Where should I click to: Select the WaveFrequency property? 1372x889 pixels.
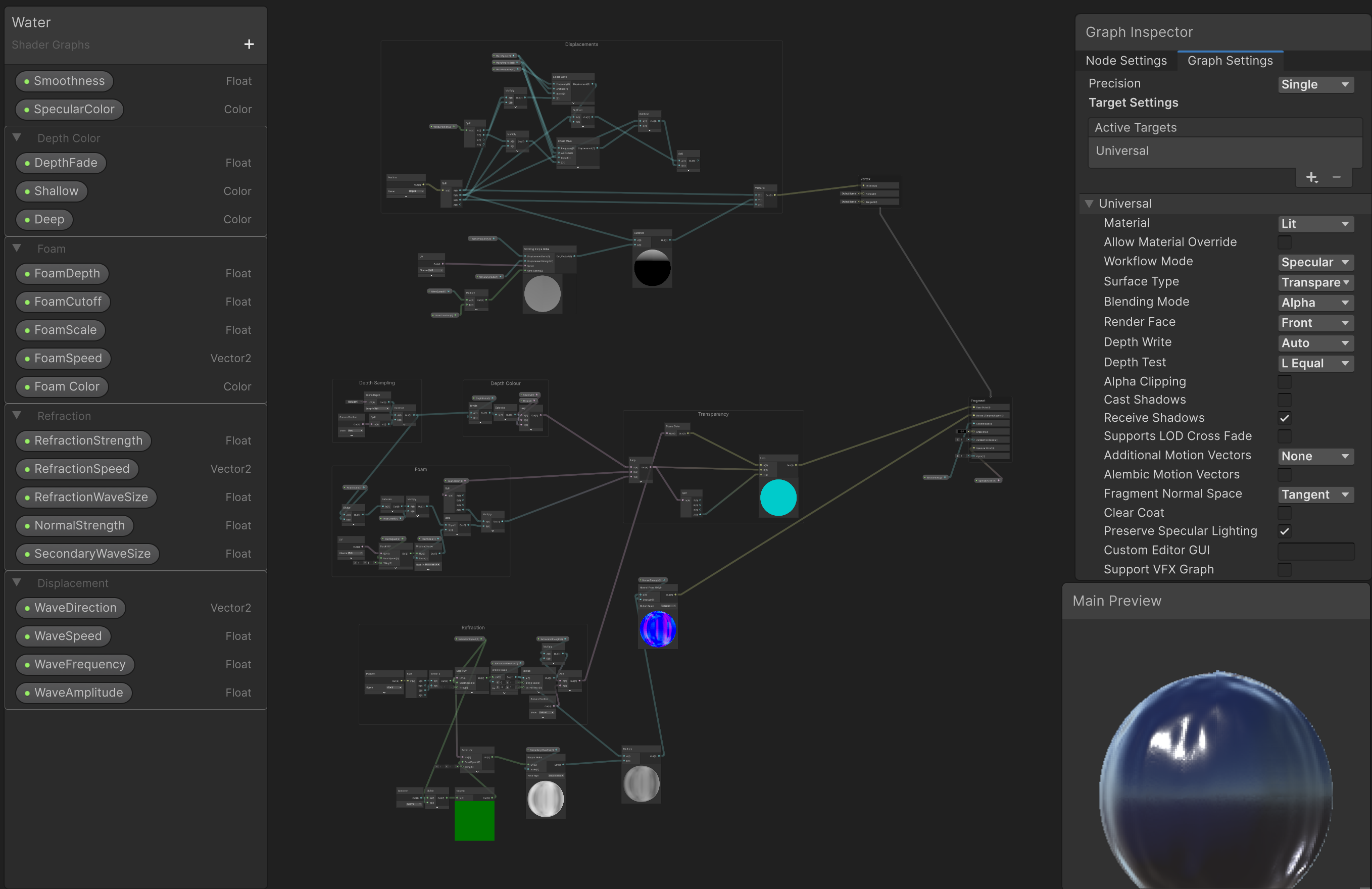coord(75,665)
